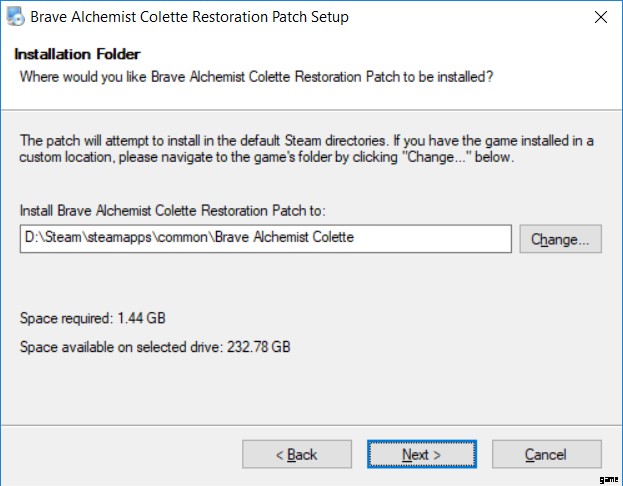
Task: Cancel the patch installation
Action: 546,454
